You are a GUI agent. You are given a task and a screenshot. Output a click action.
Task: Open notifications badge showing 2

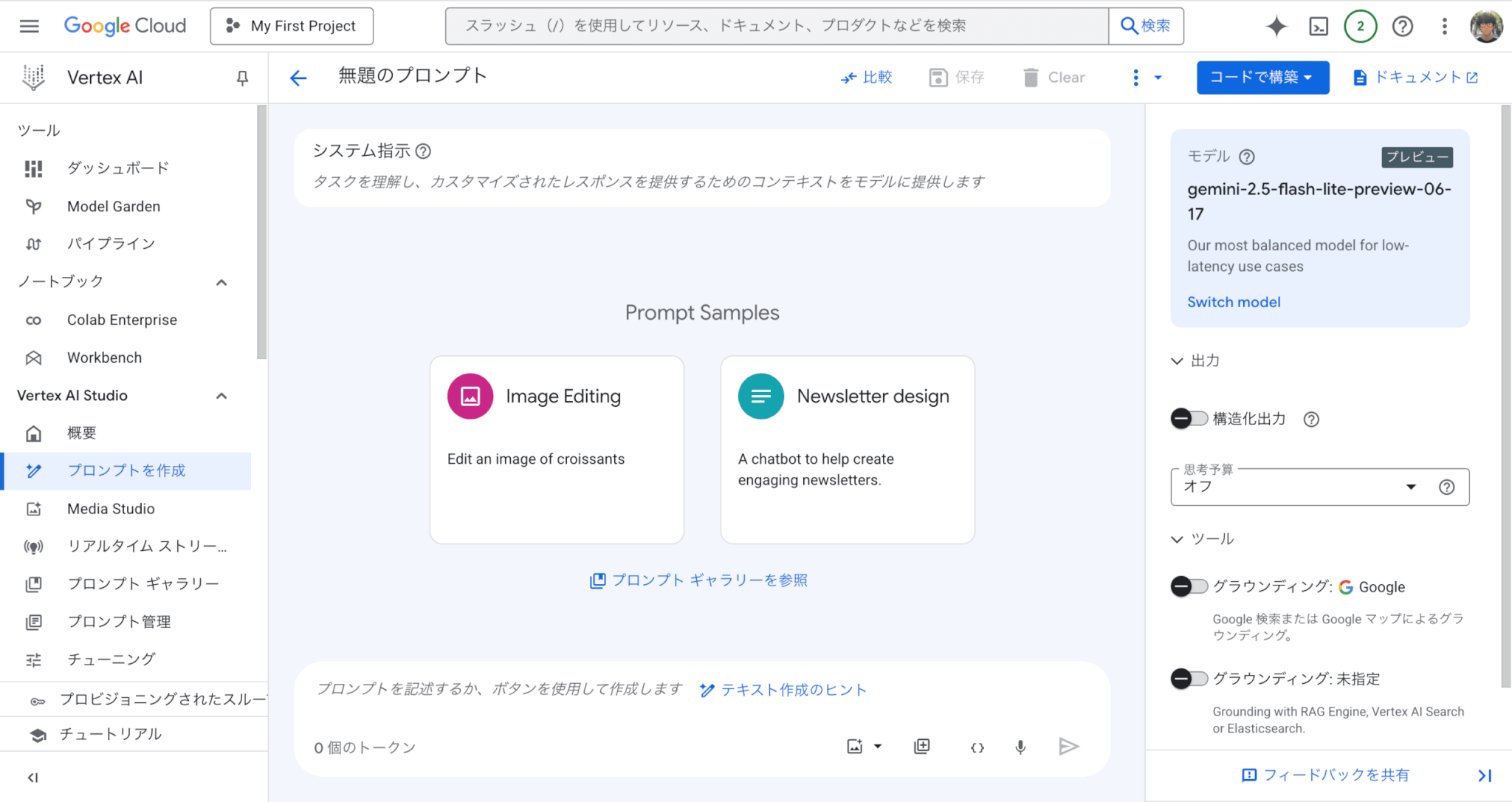pyautogui.click(x=1360, y=27)
